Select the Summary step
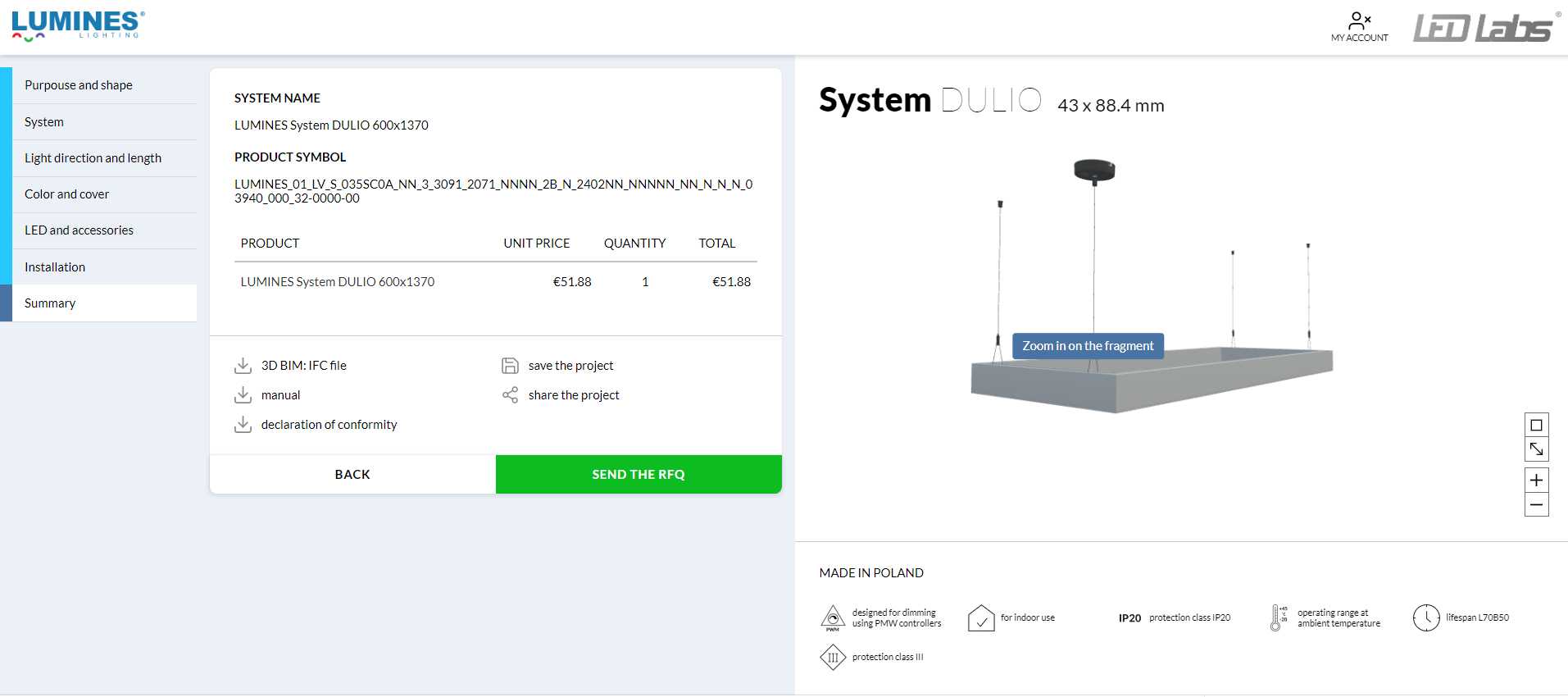The width and height of the screenshot is (1568, 697). [105, 303]
